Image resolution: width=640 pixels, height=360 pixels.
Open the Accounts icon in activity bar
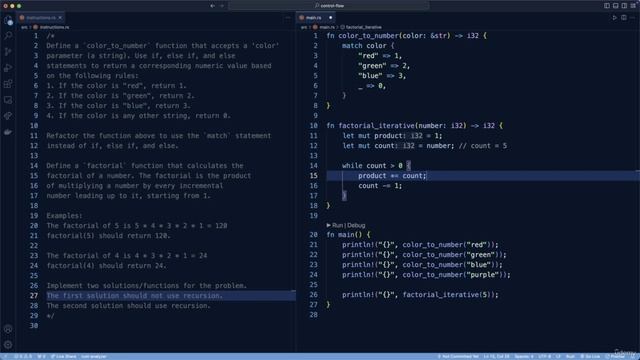[8, 329]
